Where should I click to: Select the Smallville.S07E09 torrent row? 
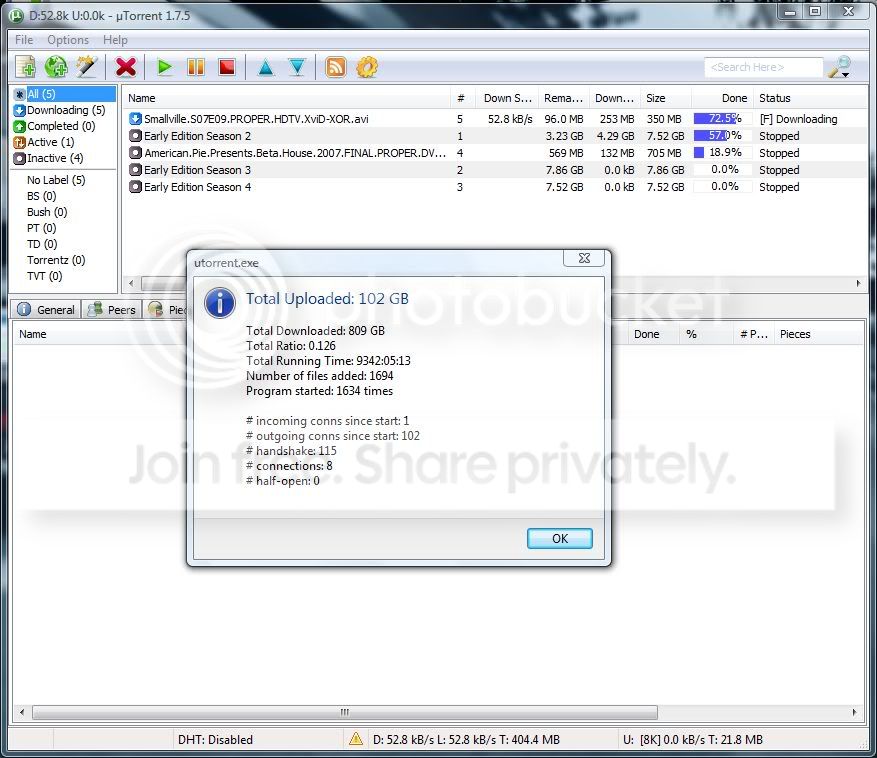(x=494, y=119)
